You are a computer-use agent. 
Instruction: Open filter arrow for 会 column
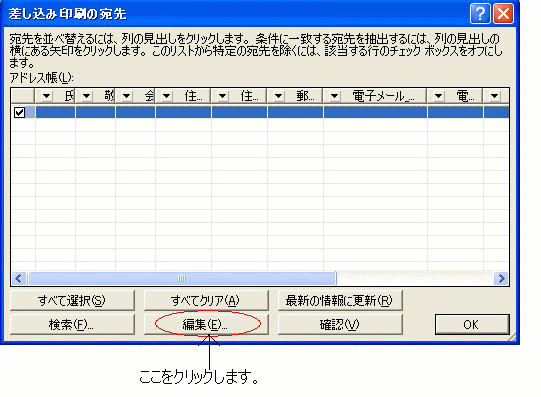[126, 96]
